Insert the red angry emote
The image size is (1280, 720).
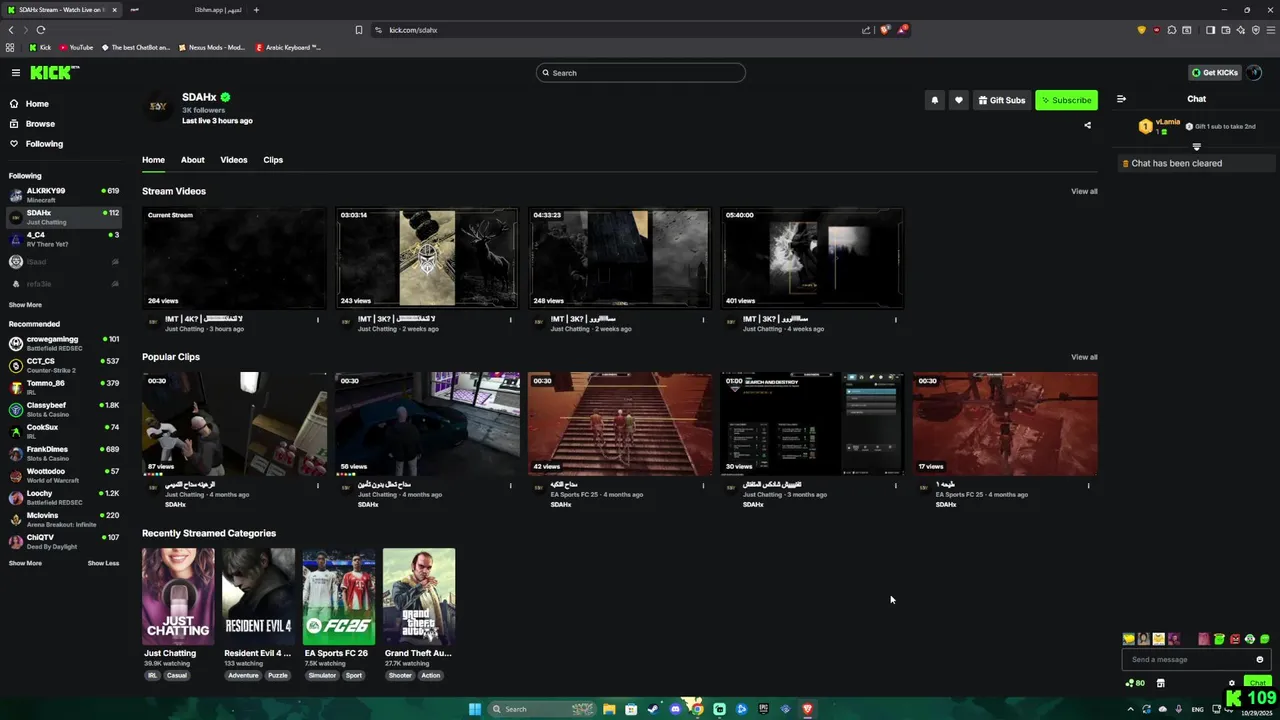click(1235, 639)
